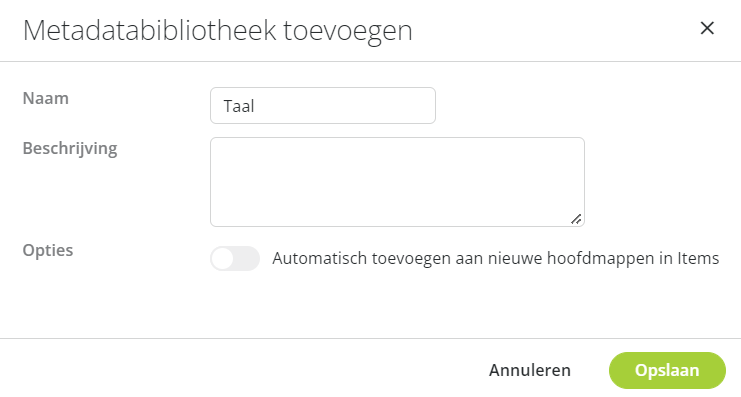Viewport: 741px width, 397px height.
Task: Click the green Opslaan button
Action: (667, 370)
